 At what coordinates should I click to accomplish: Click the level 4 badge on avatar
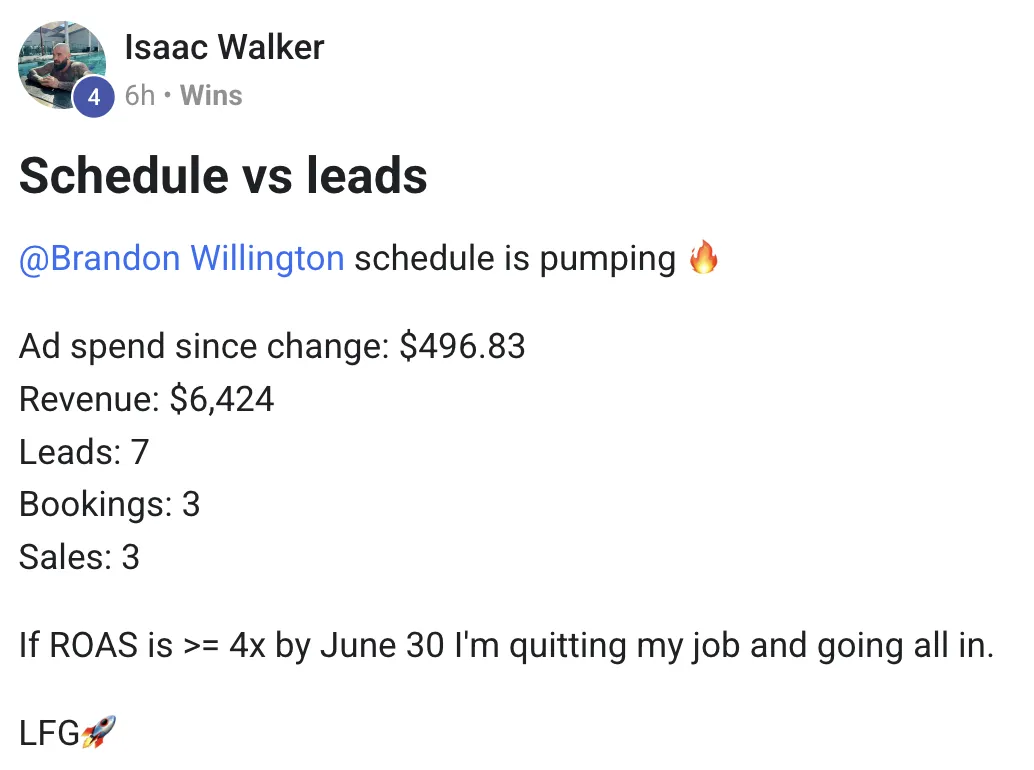point(94,97)
